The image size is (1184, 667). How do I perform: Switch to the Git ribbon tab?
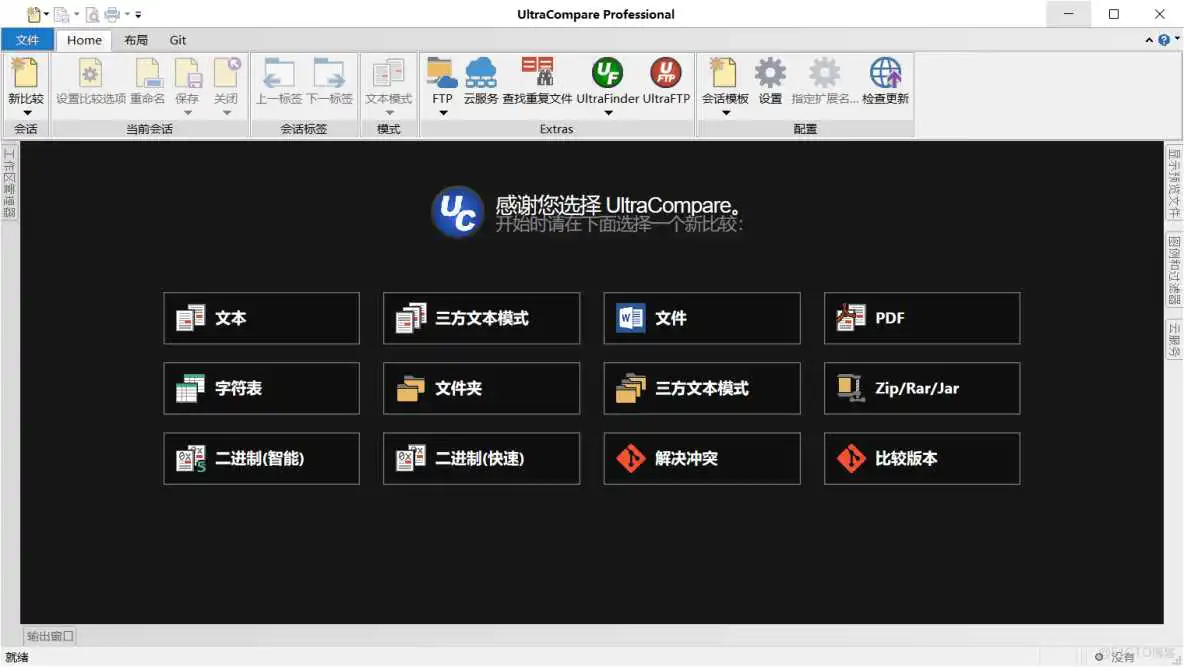[177, 40]
